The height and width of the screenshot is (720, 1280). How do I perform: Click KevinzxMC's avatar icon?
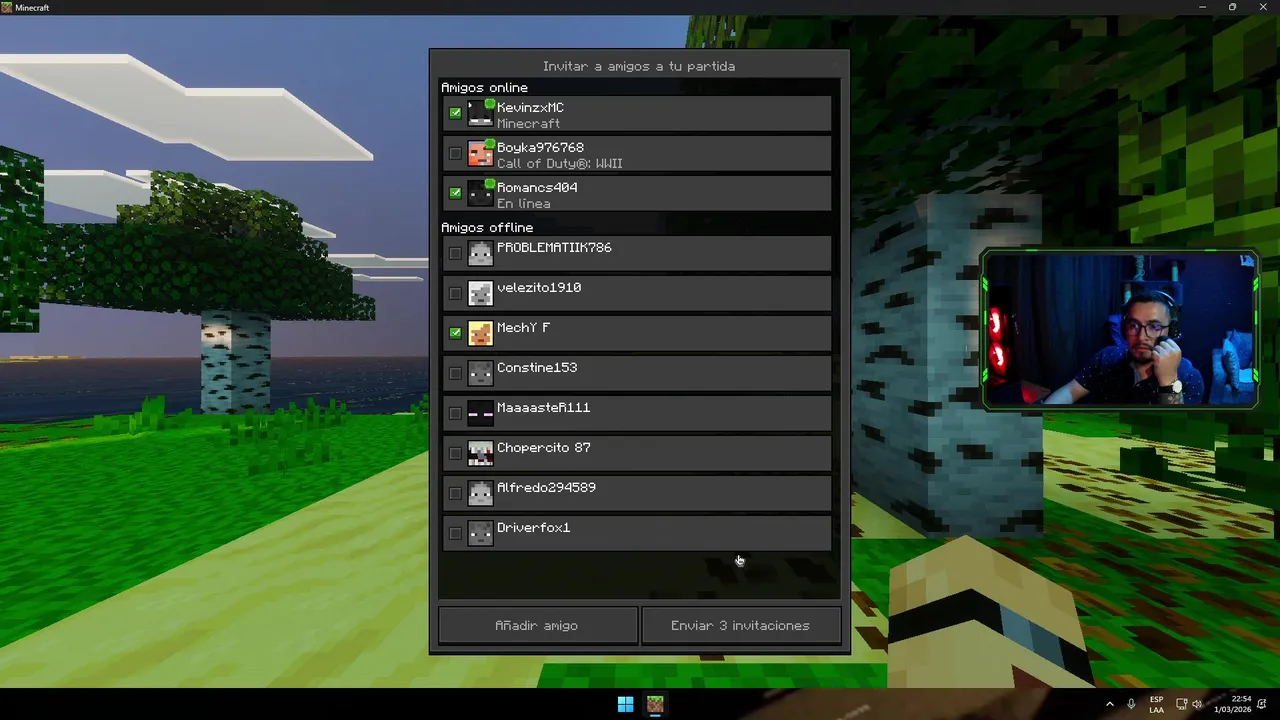coord(481,114)
